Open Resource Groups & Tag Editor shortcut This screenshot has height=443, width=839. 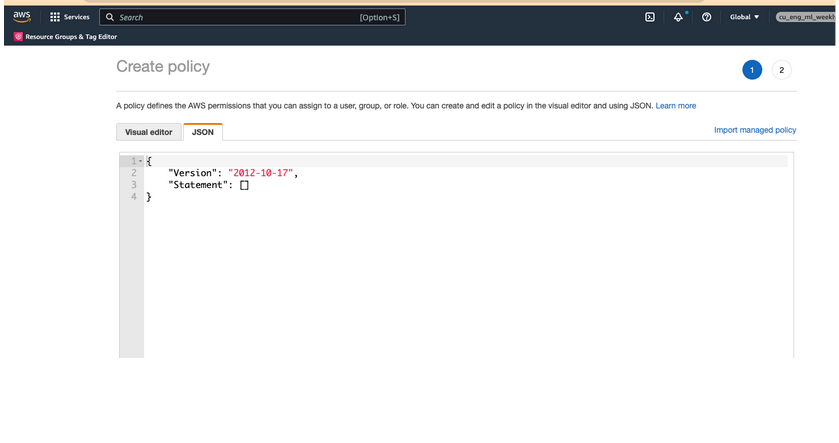[x=66, y=37]
